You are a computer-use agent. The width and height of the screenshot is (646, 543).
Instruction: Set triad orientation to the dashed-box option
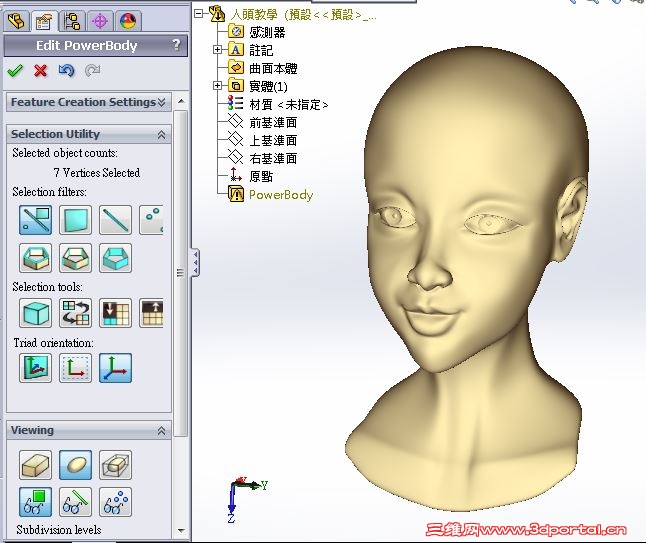[x=75, y=367]
